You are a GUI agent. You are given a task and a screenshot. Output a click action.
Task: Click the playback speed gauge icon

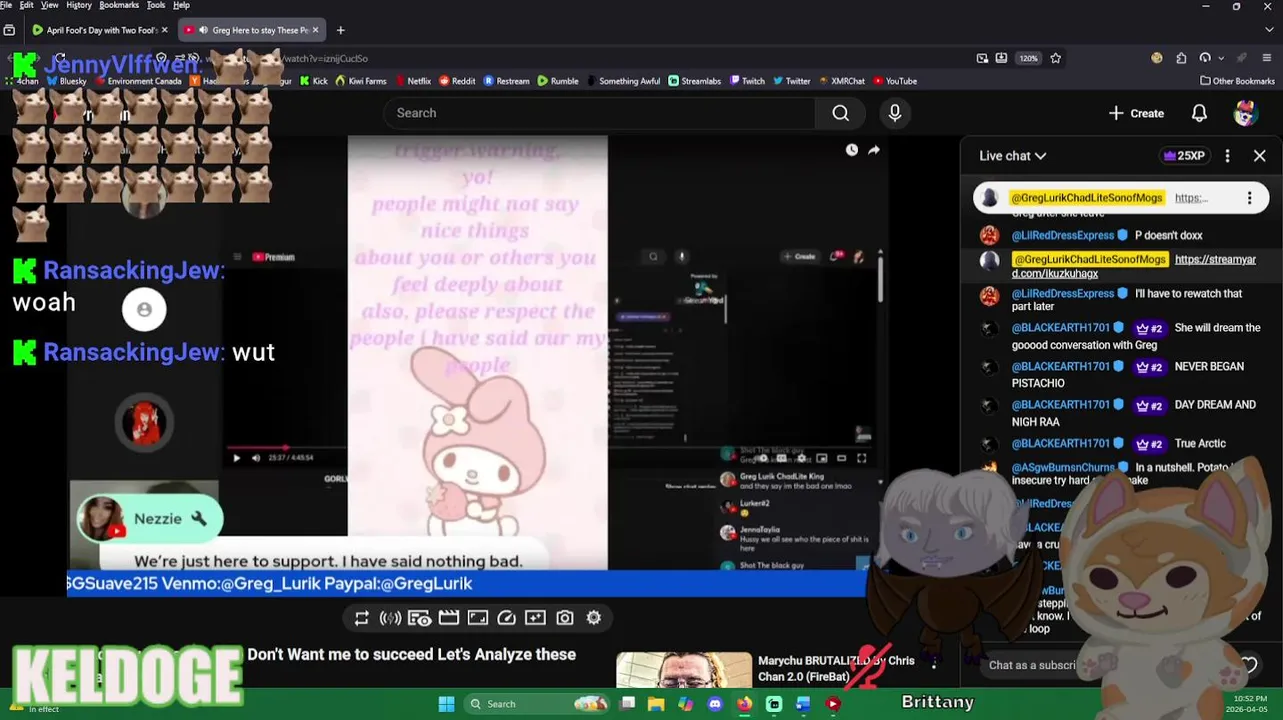point(507,618)
